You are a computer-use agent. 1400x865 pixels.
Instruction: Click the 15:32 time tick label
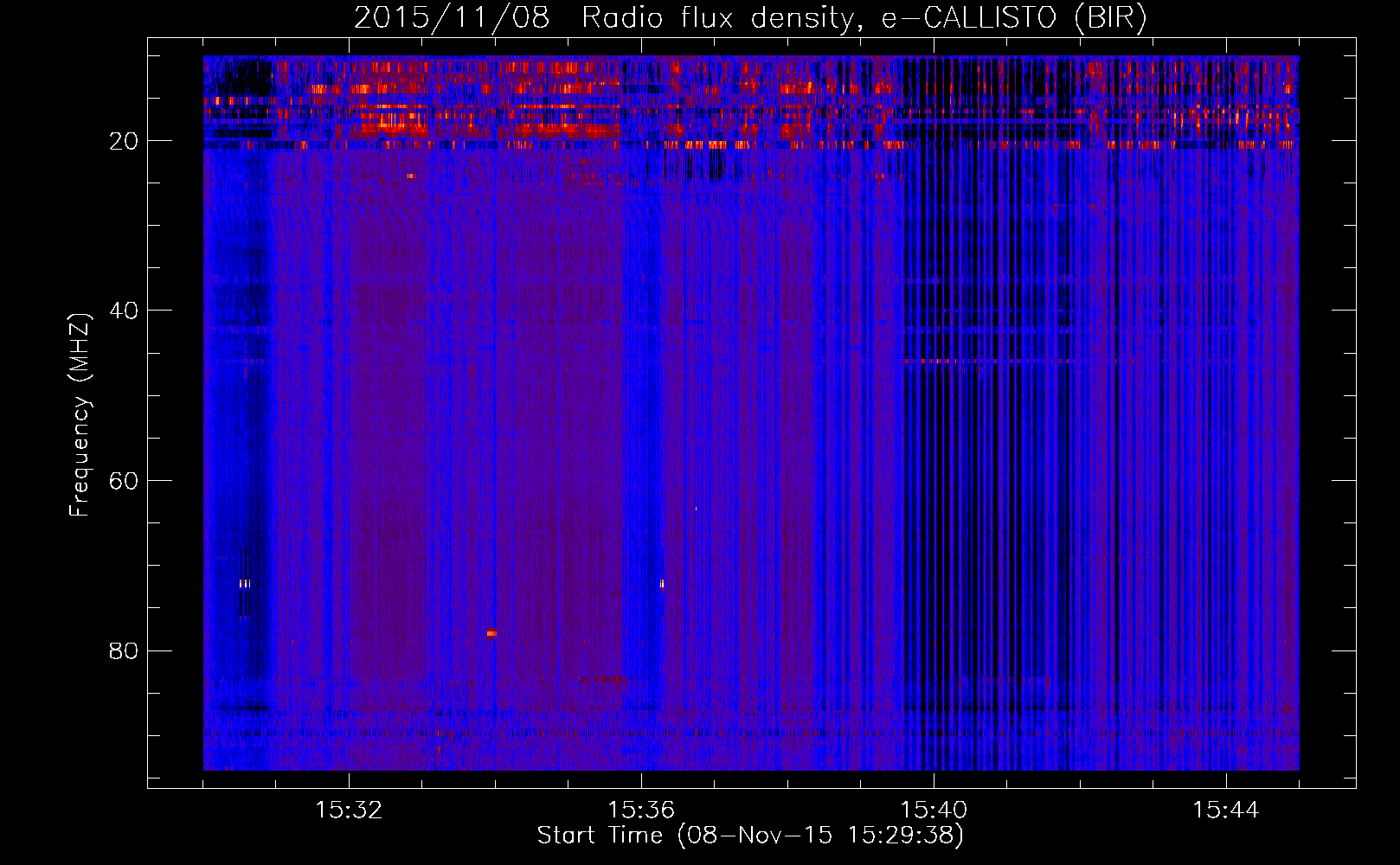[349, 811]
